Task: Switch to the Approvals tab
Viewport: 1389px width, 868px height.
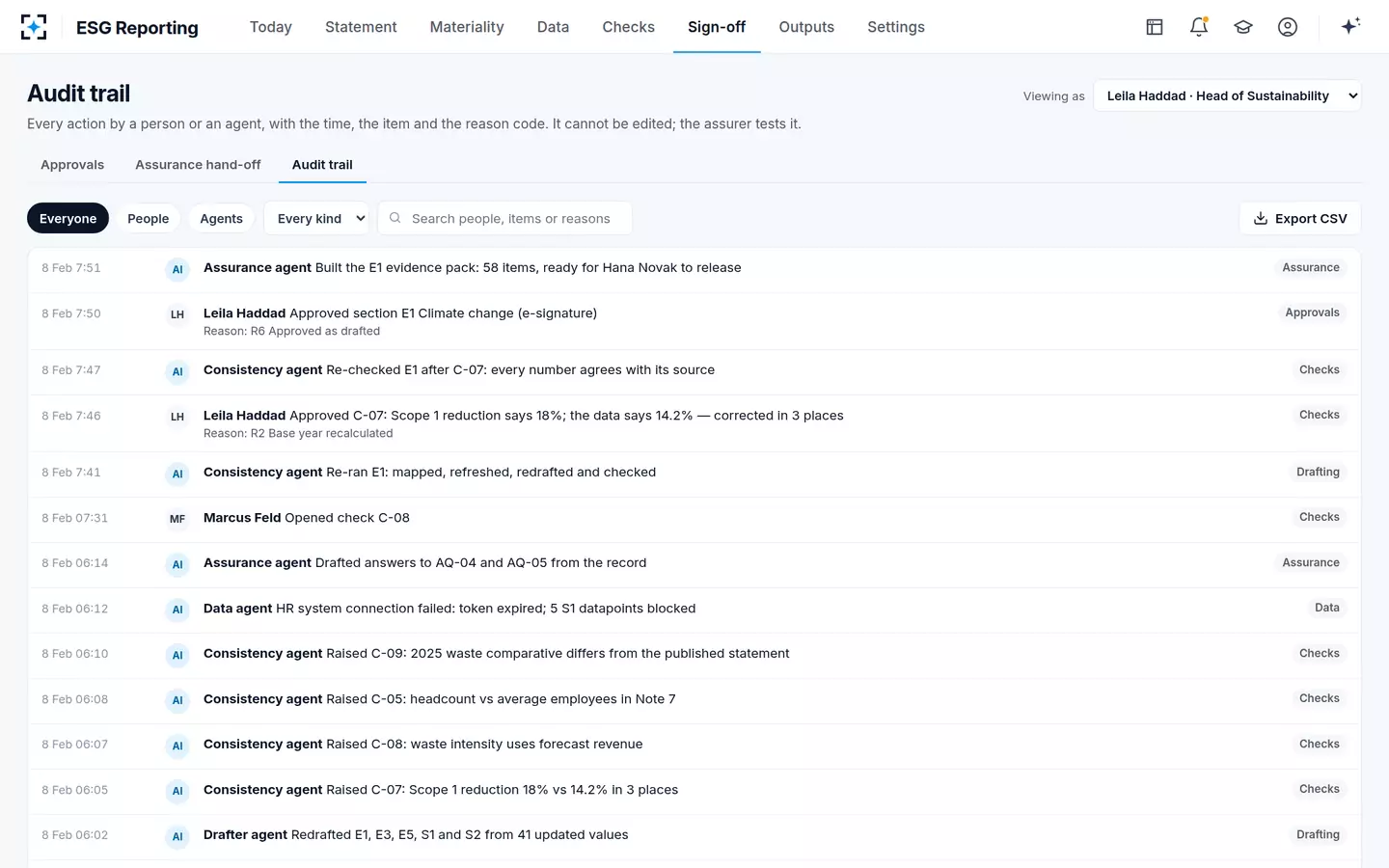Action: 72,165
